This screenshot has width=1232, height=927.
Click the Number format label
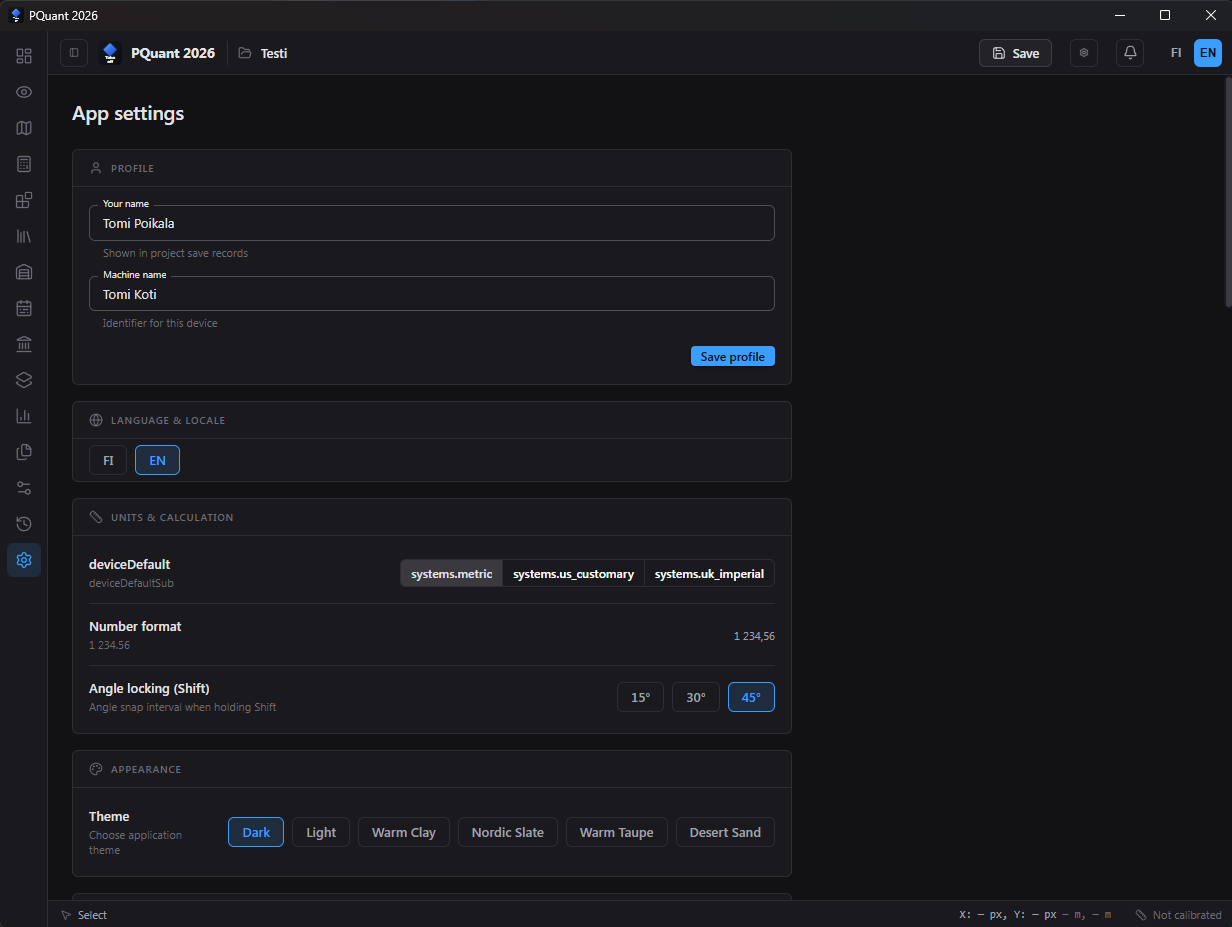(135, 626)
